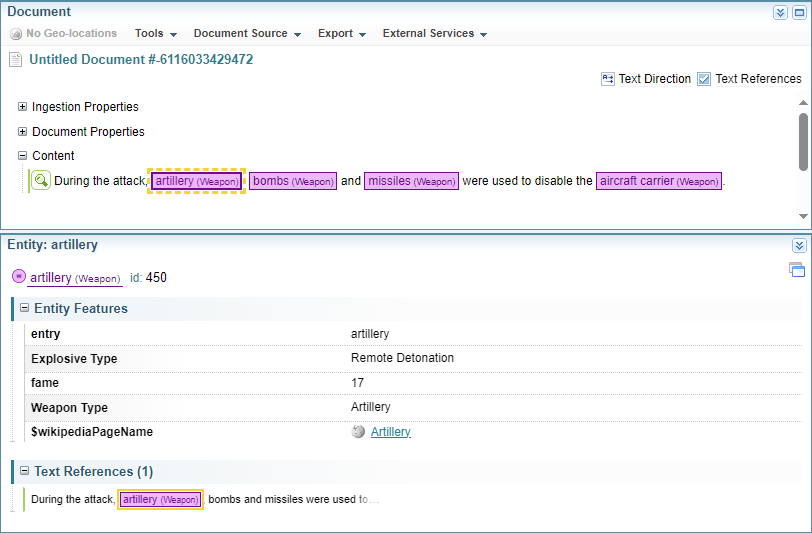The height and width of the screenshot is (533, 812).
Task: Open the Artillery Wikipedia link
Action: pyautogui.click(x=390, y=432)
